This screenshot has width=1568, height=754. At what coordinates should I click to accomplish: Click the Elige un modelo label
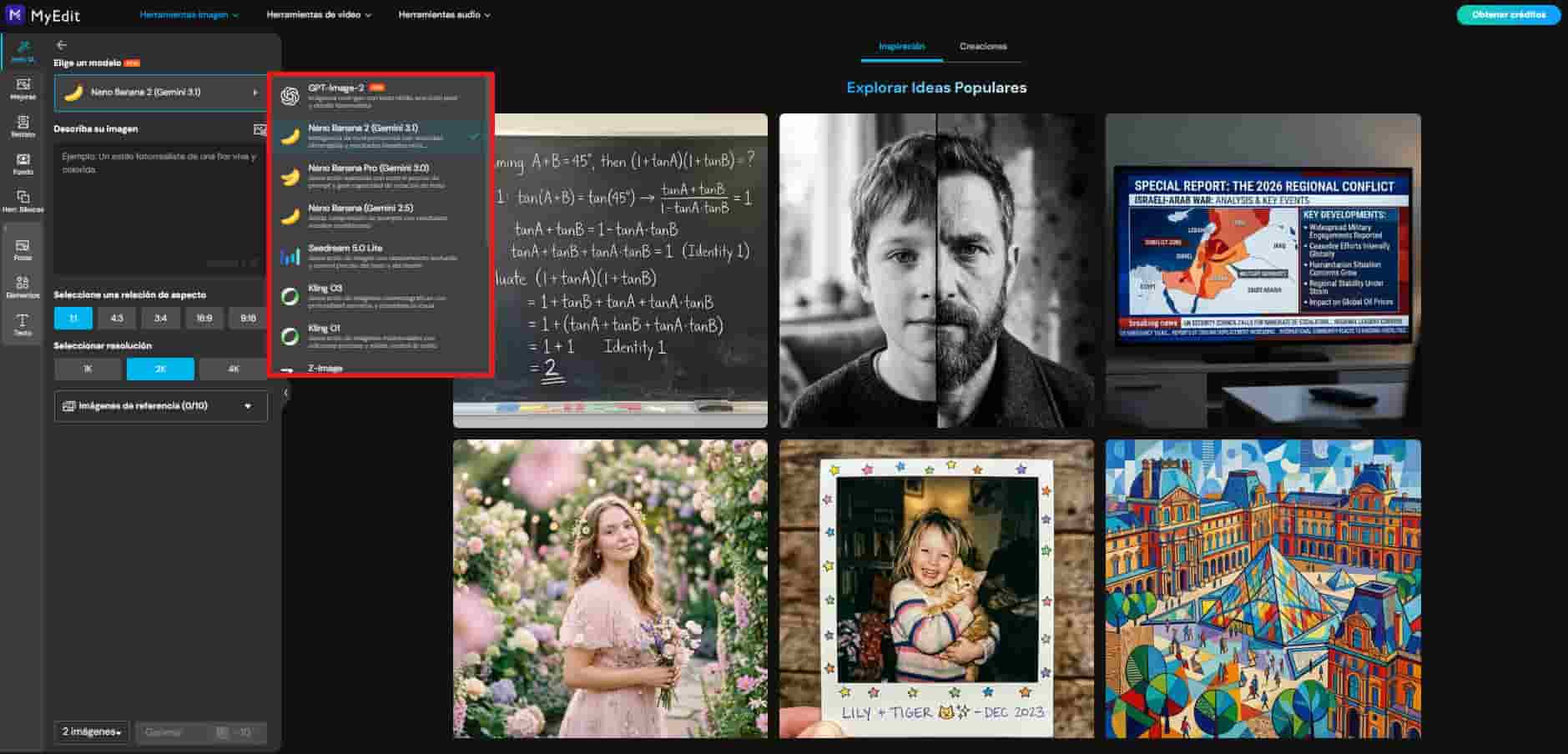87,63
